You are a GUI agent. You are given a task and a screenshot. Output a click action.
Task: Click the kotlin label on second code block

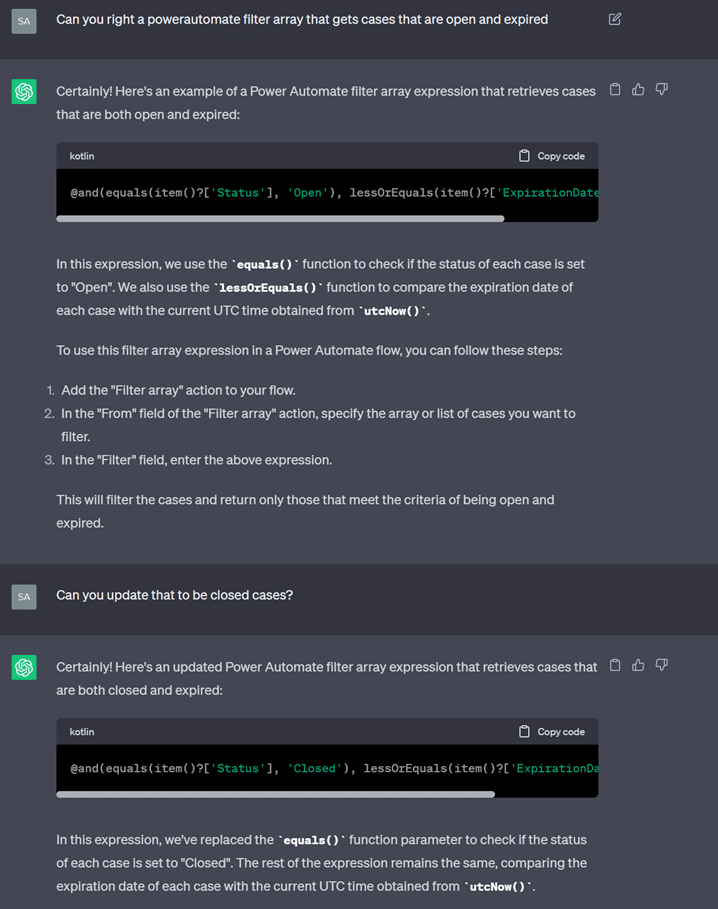(82, 732)
